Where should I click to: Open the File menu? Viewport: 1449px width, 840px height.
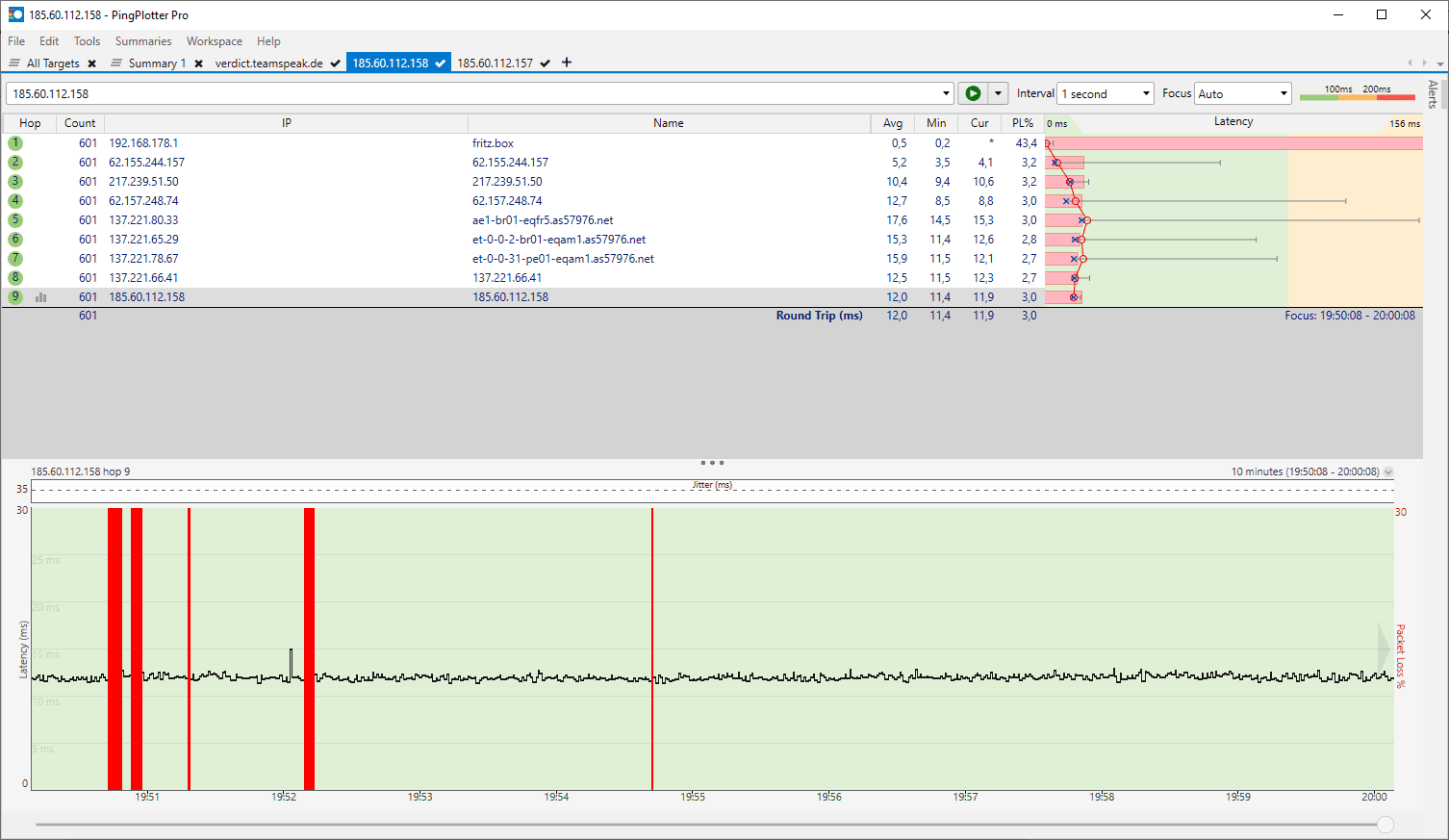pos(16,41)
